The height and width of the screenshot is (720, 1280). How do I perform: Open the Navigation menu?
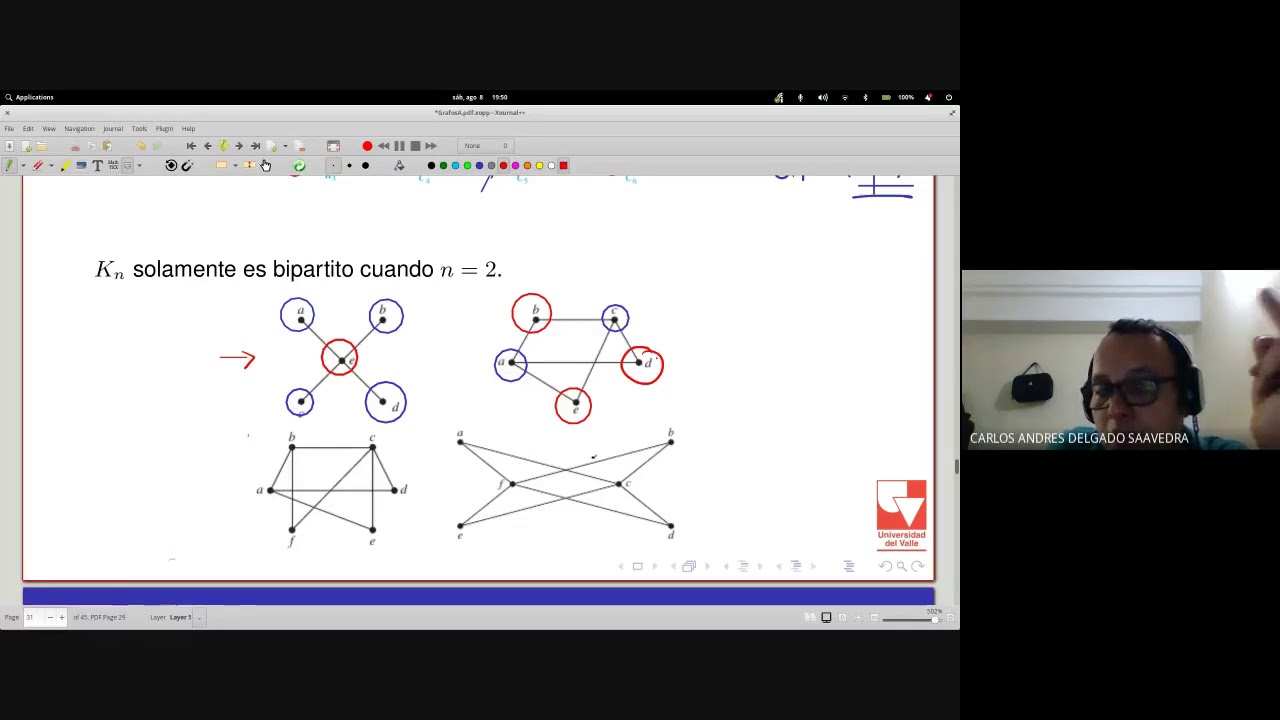click(x=79, y=128)
